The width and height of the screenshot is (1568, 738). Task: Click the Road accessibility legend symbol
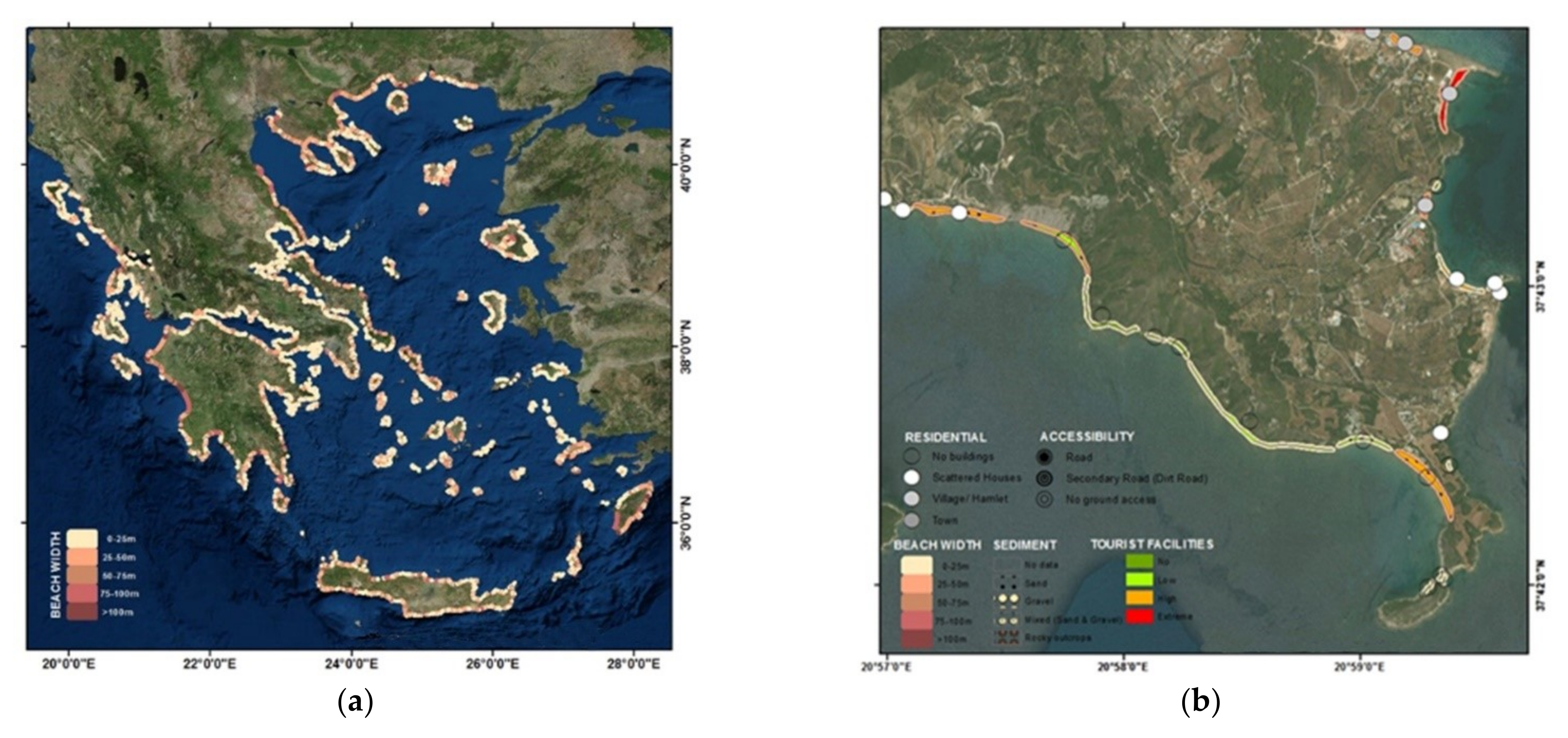(x=1045, y=457)
